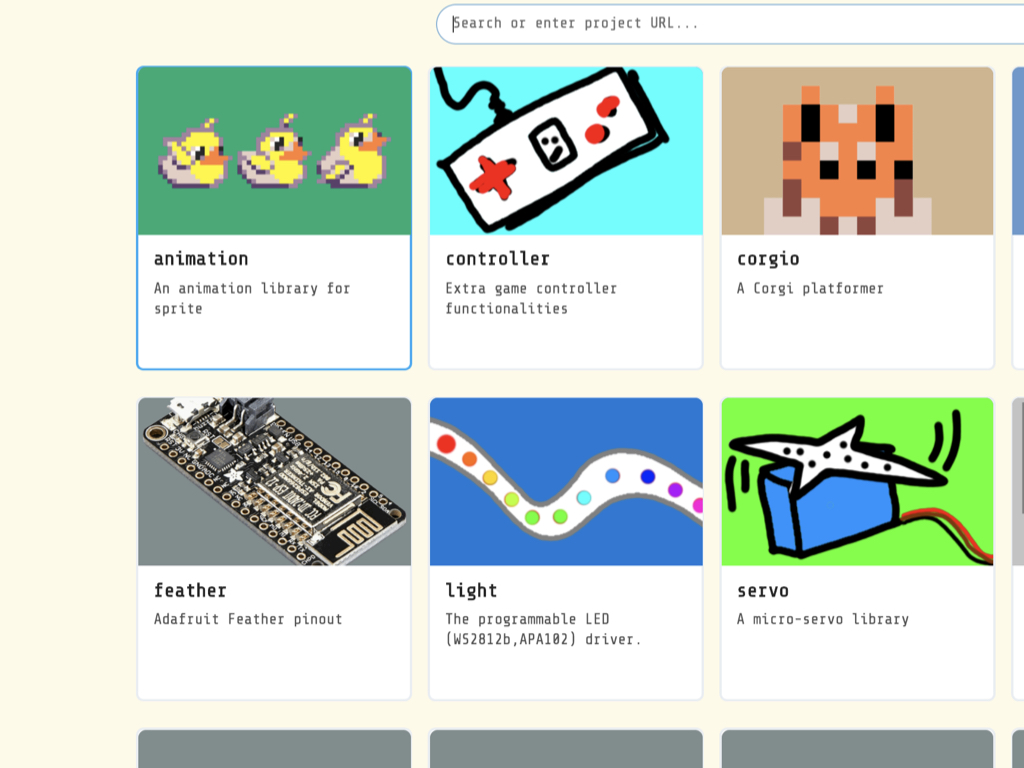Open the corgio platformer card title
This screenshot has width=1024, height=768.
coord(768,259)
